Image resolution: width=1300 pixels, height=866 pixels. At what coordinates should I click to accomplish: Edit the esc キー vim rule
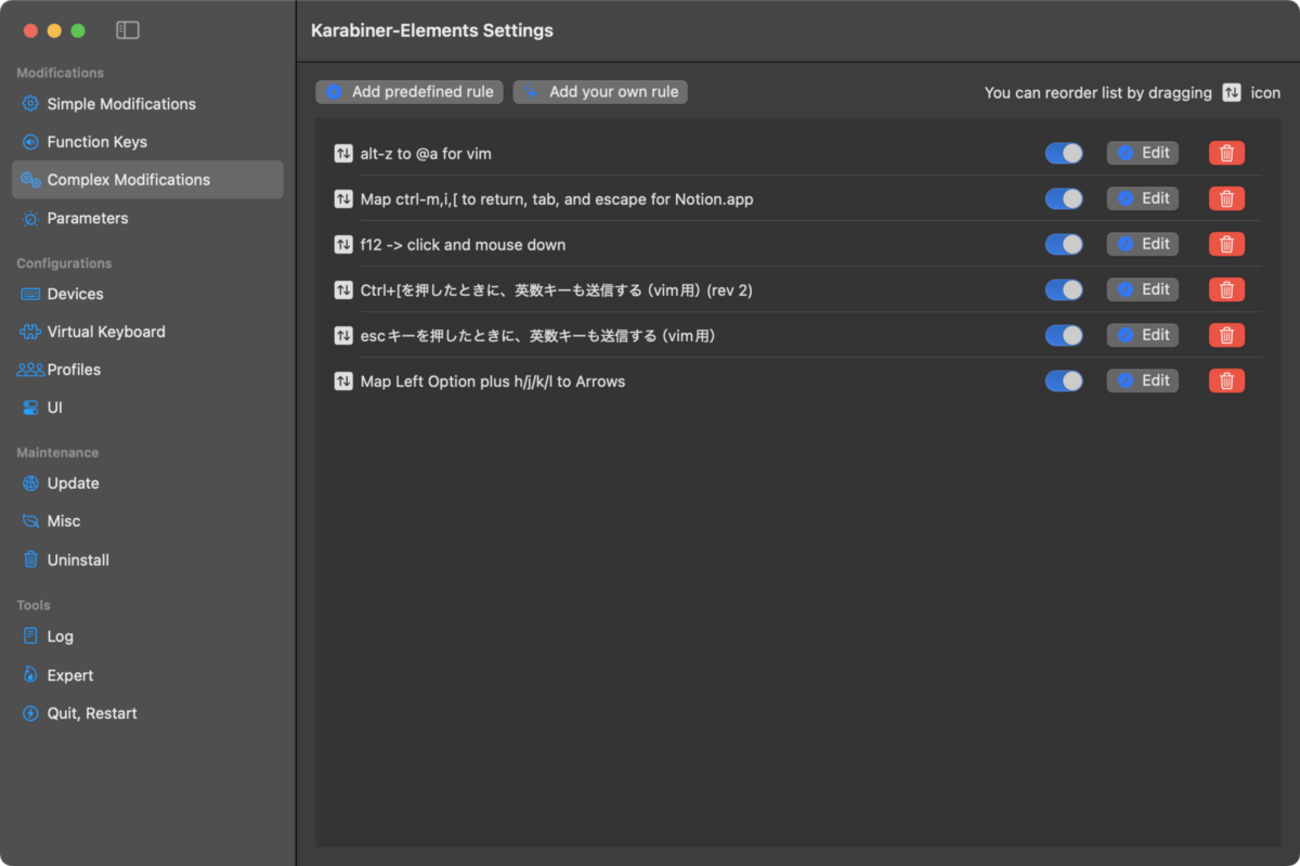coord(1142,335)
